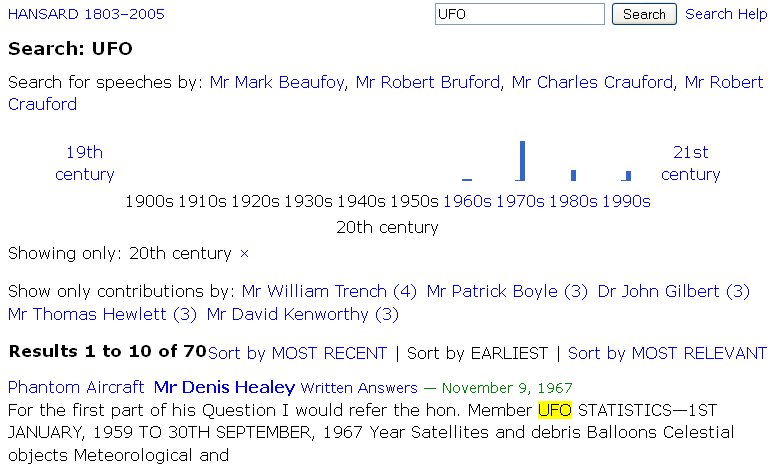Remove the 20th century filter ×
The image size is (776, 476).
point(244,254)
